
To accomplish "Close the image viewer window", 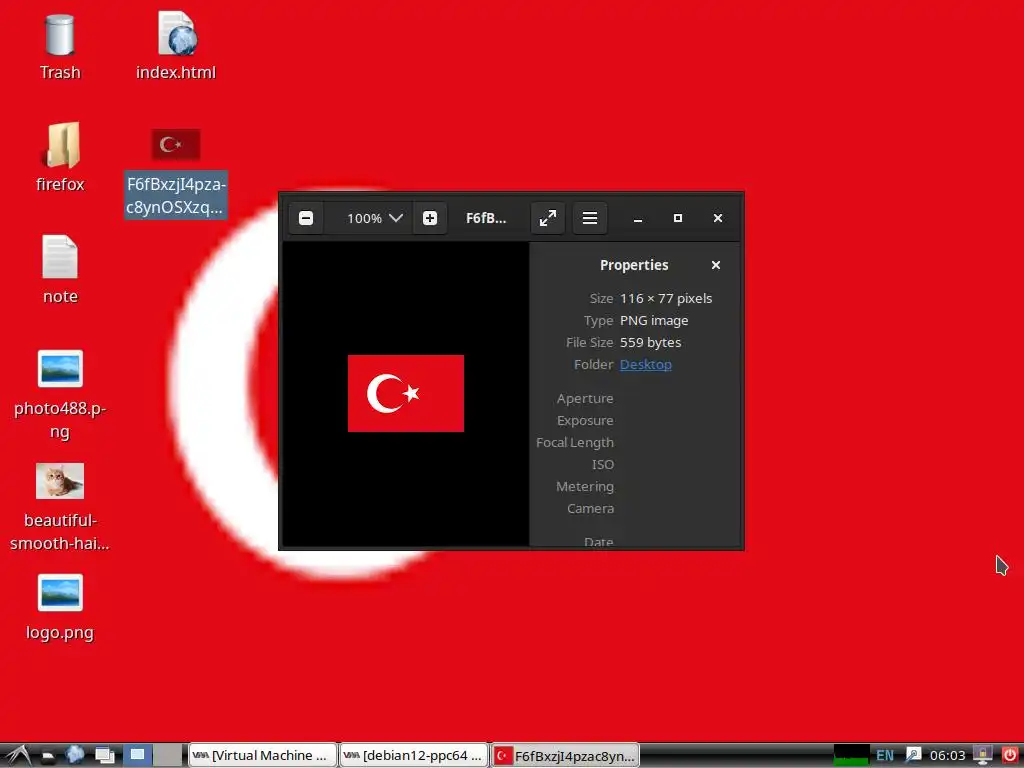I will click(718, 218).
